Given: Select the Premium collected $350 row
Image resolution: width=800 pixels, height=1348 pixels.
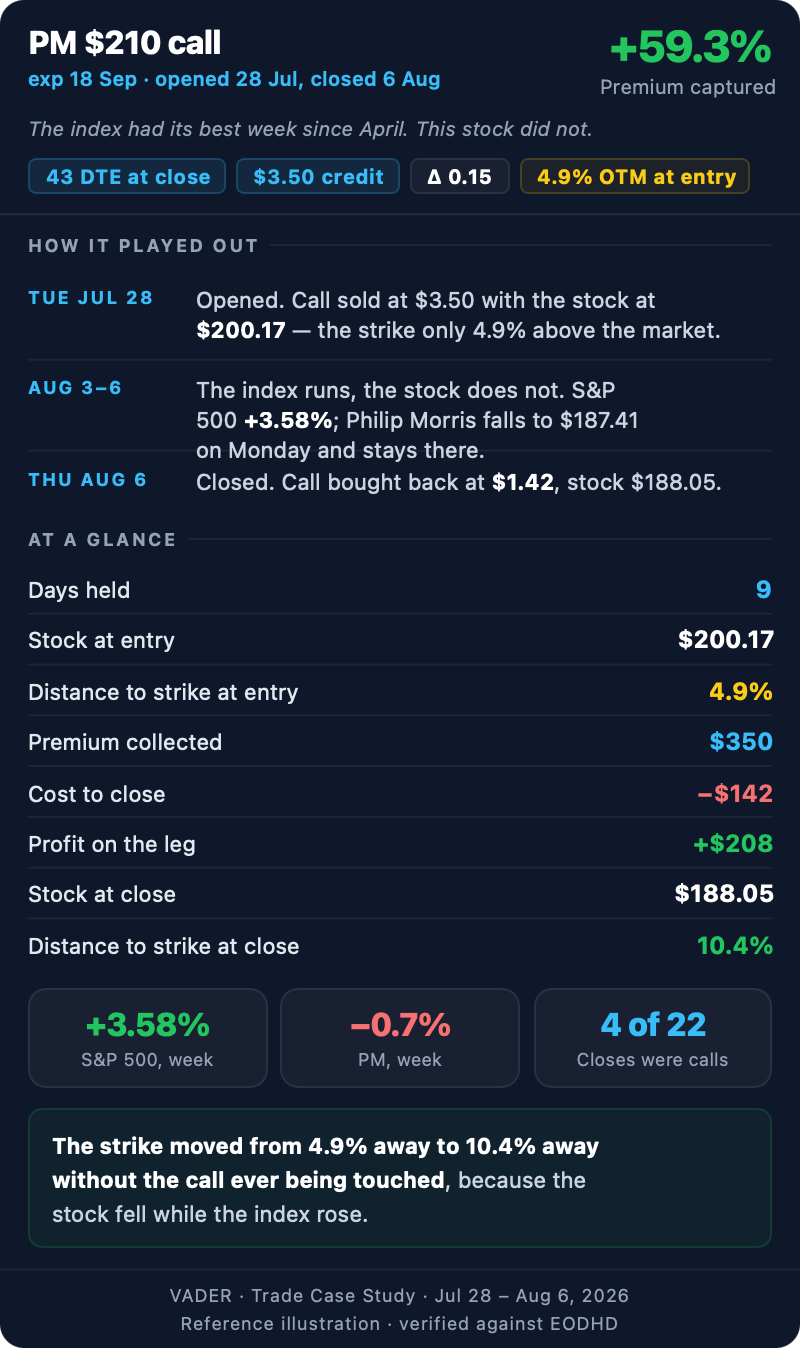Looking at the screenshot, I should (x=400, y=742).
